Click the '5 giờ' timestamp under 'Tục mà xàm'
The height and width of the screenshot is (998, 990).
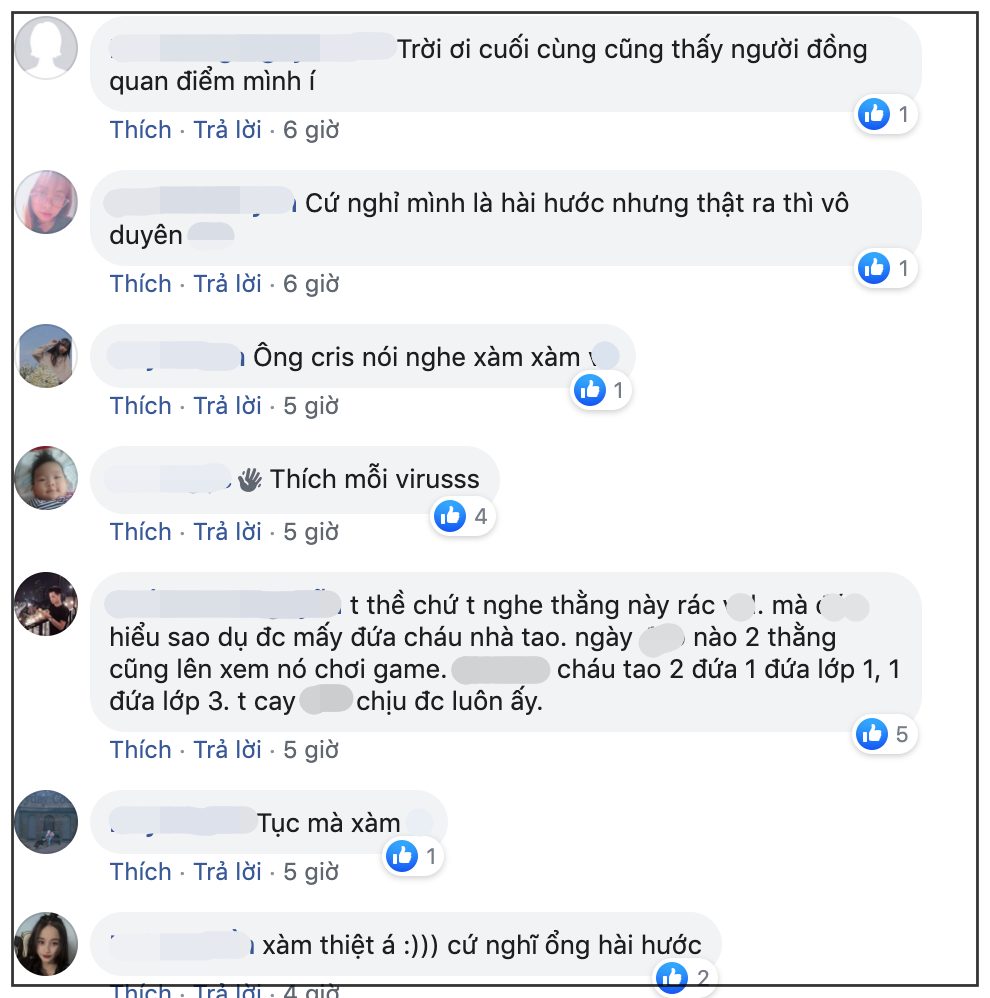coord(311,872)
